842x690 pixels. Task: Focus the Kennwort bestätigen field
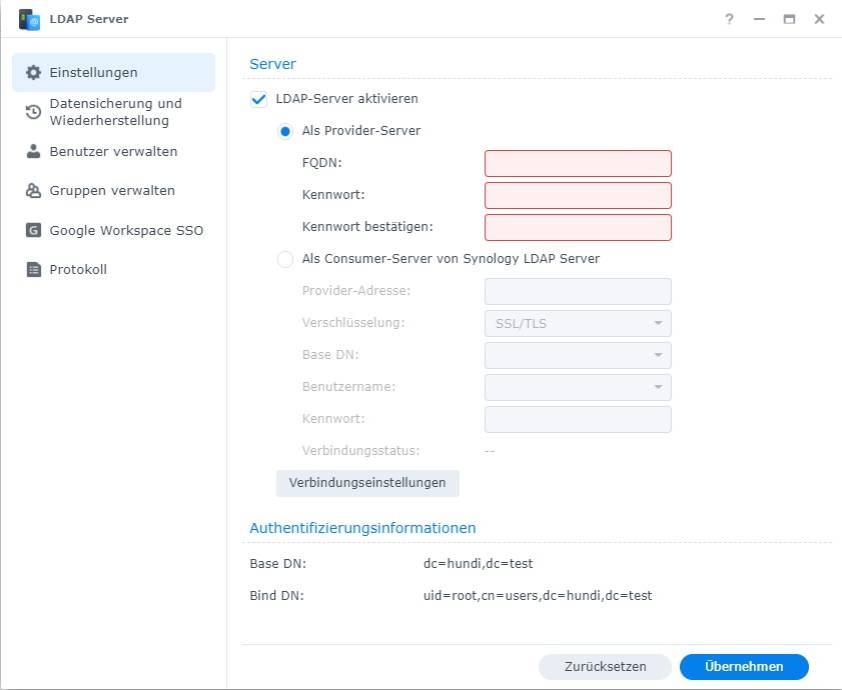(x=577, y=227)
